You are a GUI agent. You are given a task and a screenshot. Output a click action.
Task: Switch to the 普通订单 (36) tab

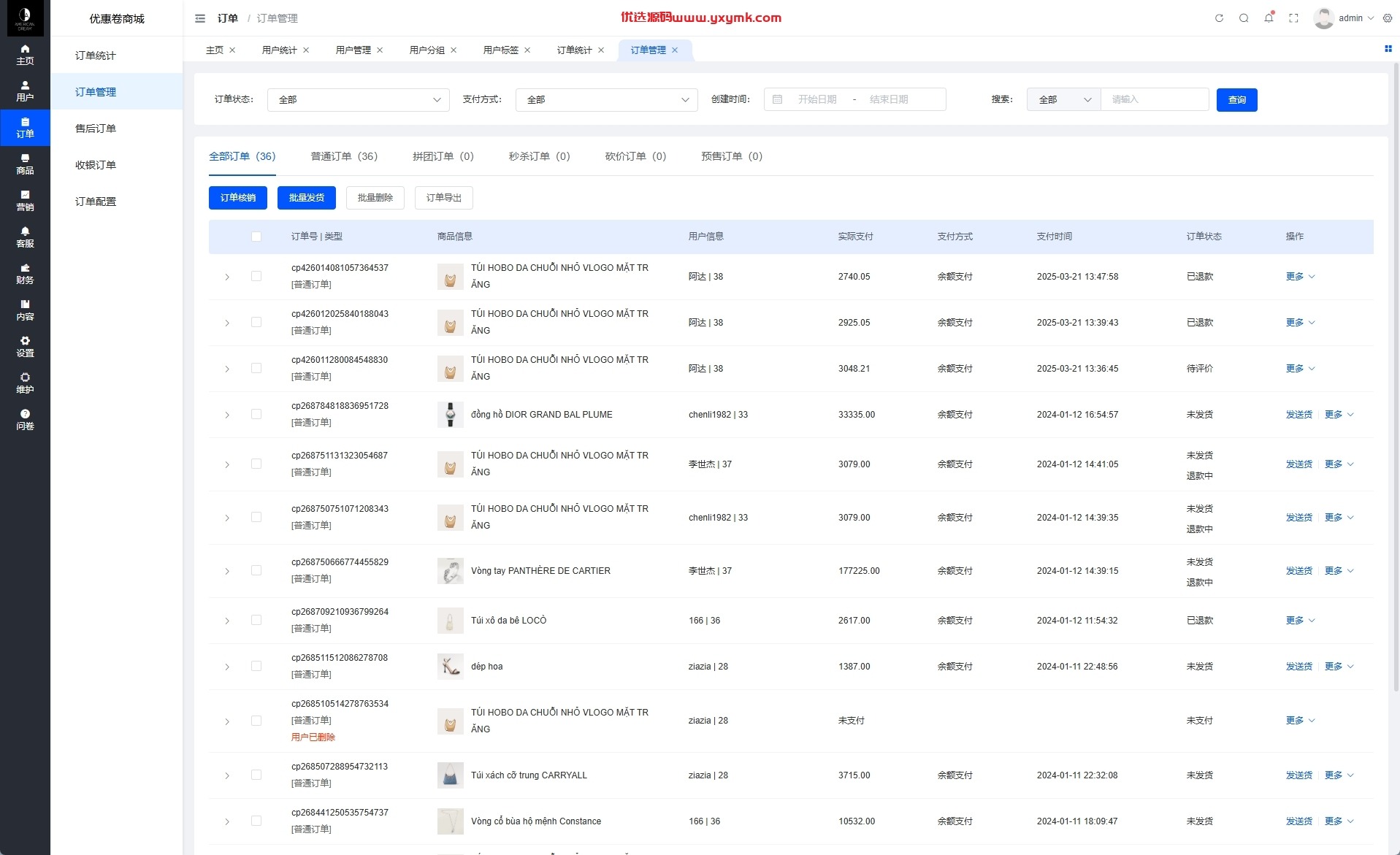pos(344,156)
